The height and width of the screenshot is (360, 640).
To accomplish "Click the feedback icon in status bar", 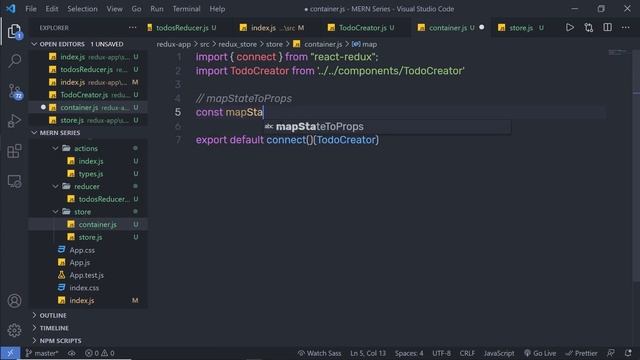I will coord(611,353).
